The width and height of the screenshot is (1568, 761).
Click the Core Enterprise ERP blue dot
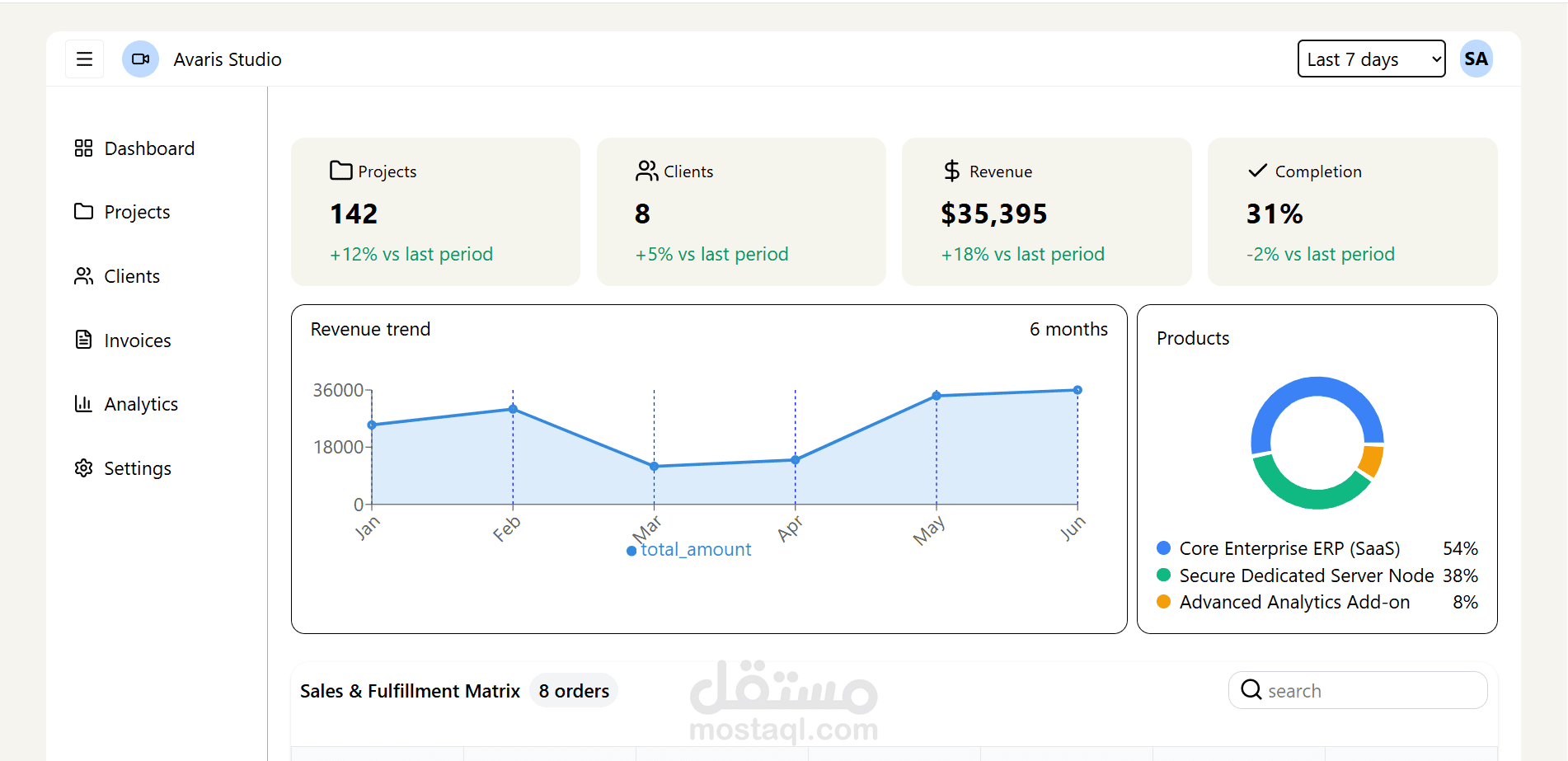pos(1163,548)
